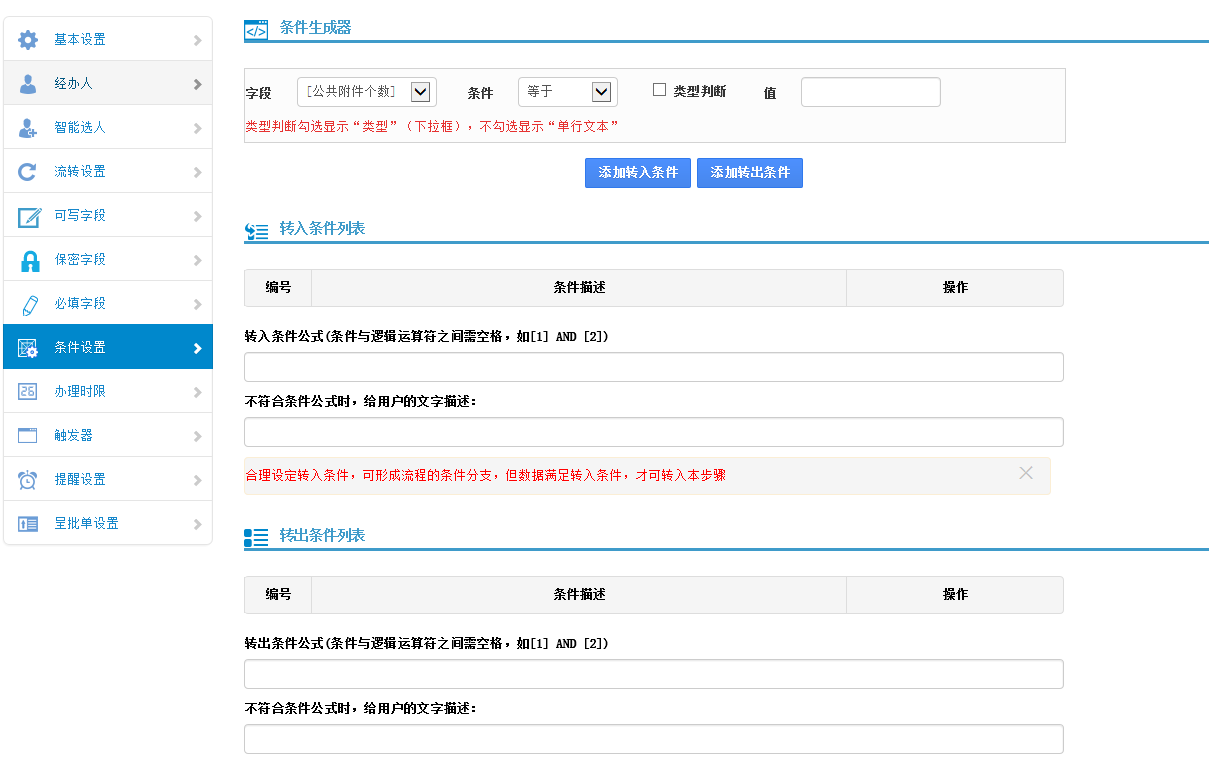Click the 添加转出条件 button

coord(750,173)
